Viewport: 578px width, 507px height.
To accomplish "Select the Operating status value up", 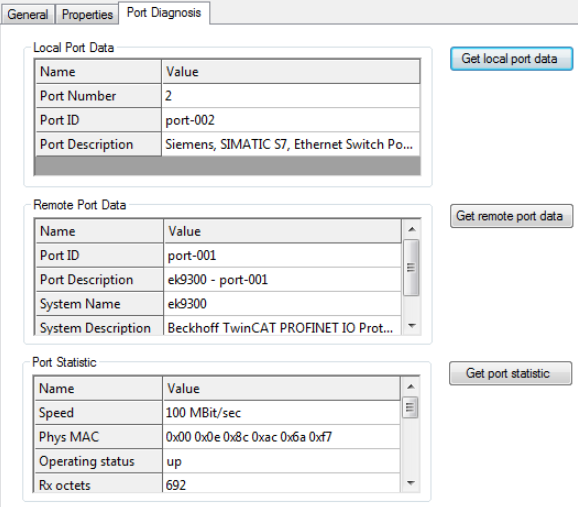I will click(x=282, y=461).
